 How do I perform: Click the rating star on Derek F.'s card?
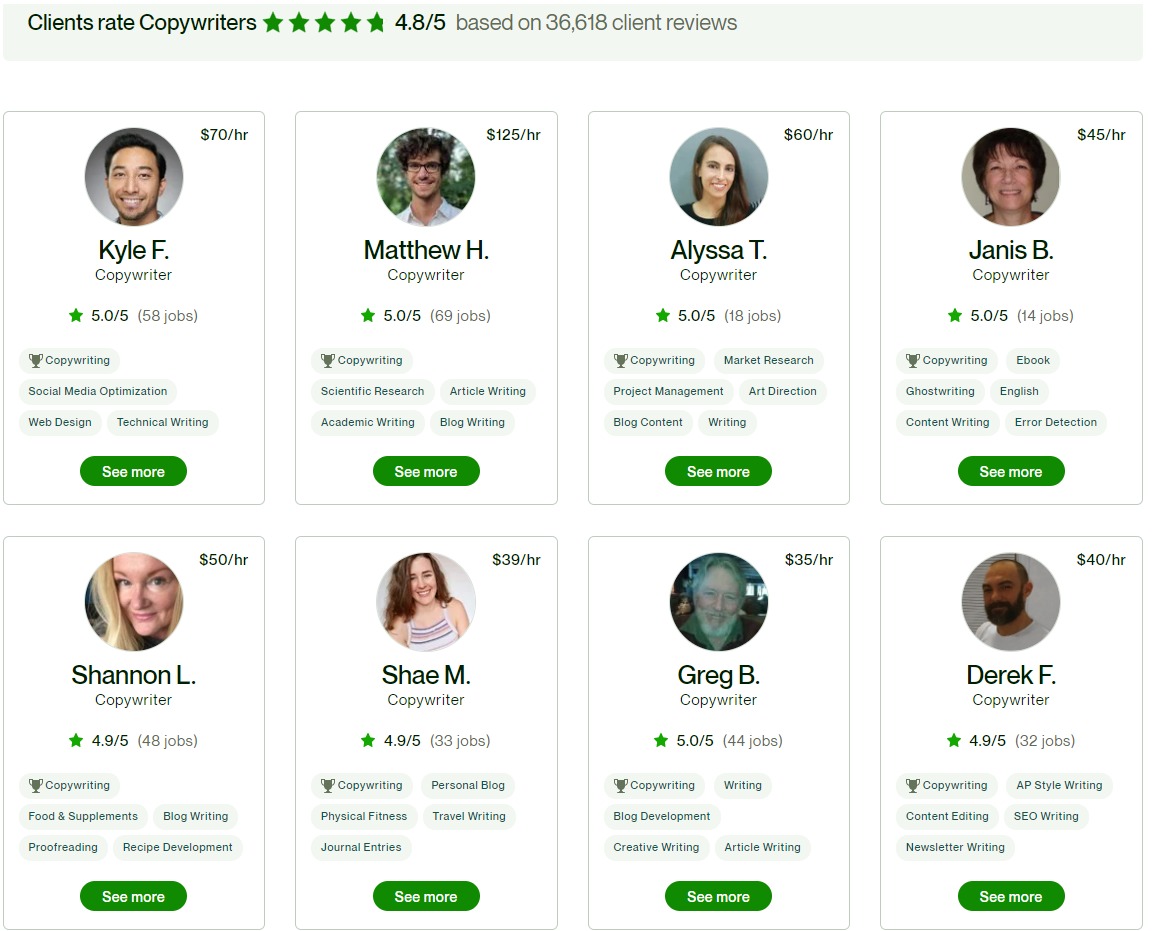[954, 741]
